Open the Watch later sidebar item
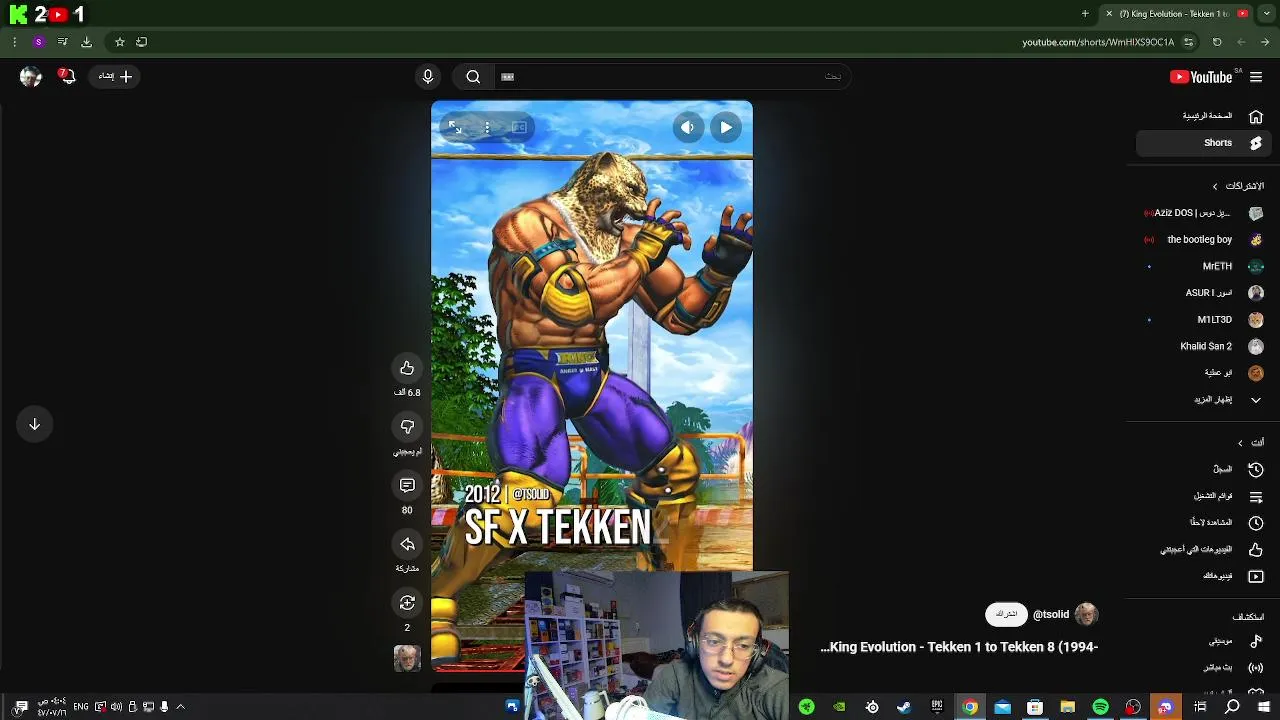 point(1204,522)
